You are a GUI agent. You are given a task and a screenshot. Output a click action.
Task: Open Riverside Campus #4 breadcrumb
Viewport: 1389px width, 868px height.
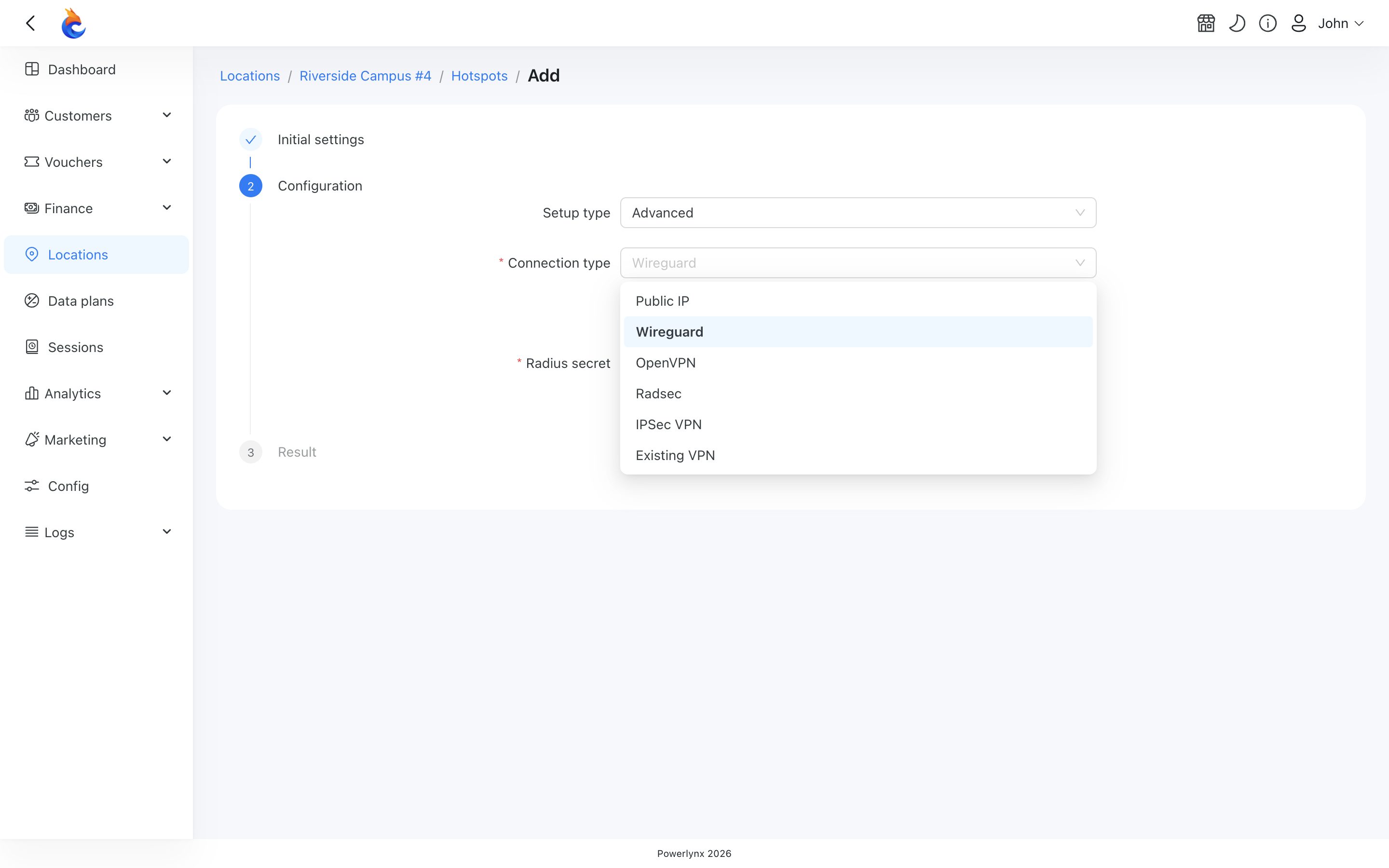365,76
